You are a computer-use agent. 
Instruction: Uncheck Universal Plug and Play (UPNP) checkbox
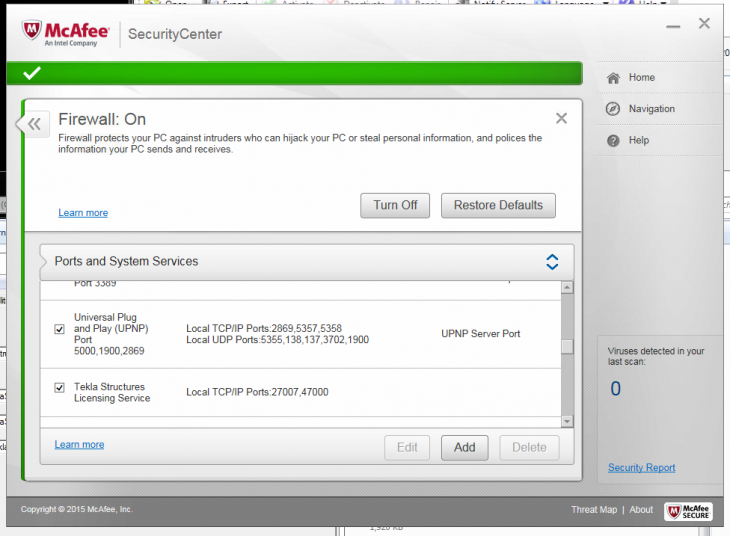(x=60, y=329)
